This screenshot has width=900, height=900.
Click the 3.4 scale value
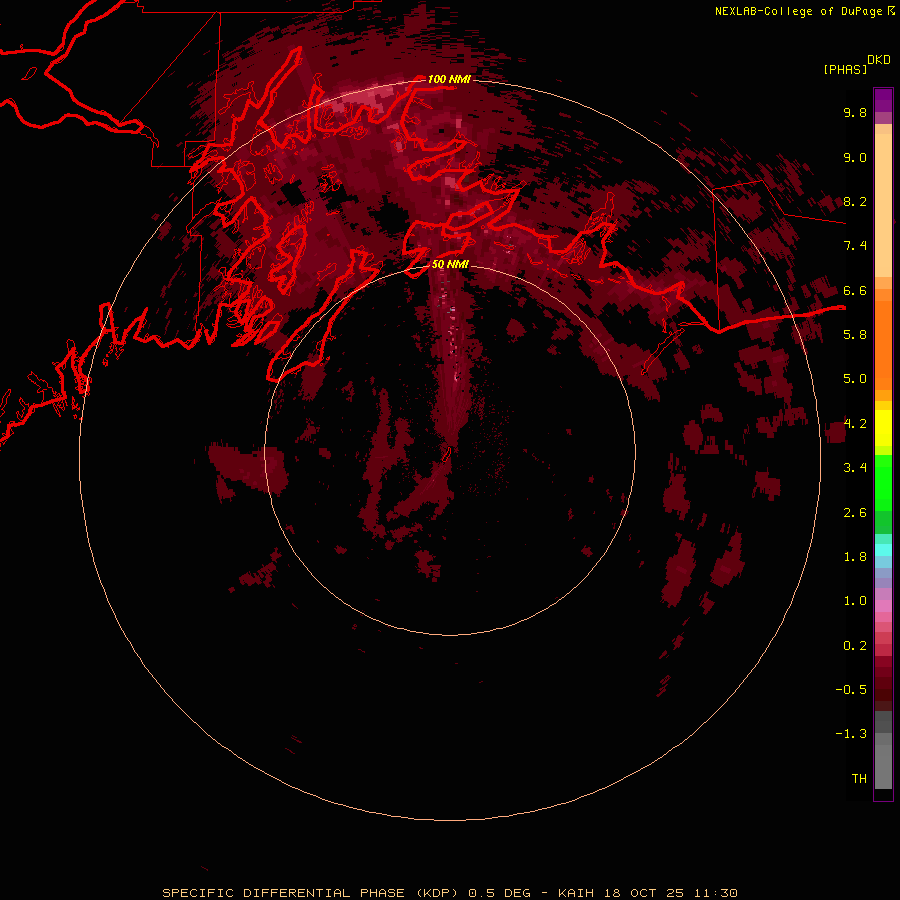855,468
